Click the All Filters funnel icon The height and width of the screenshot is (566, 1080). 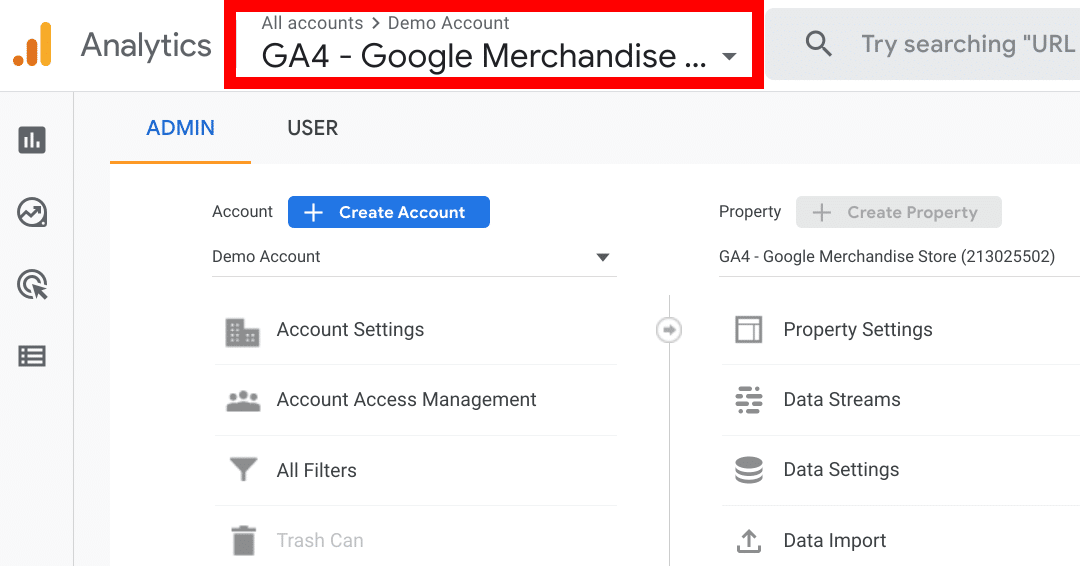(243, 470)
